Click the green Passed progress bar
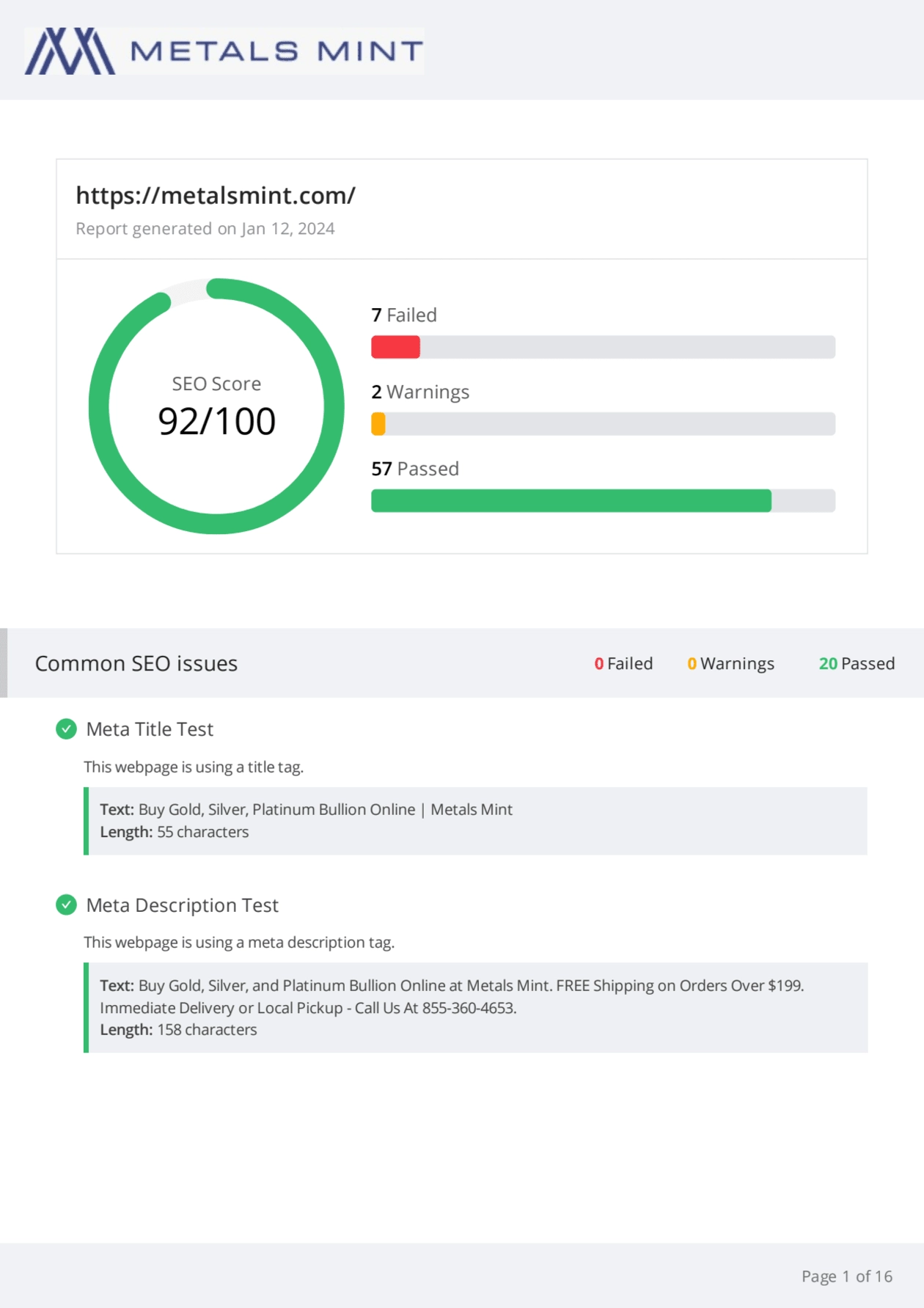Image resolution: width=924 pixels, height=1308 pixels. click(x=571, y=501)
